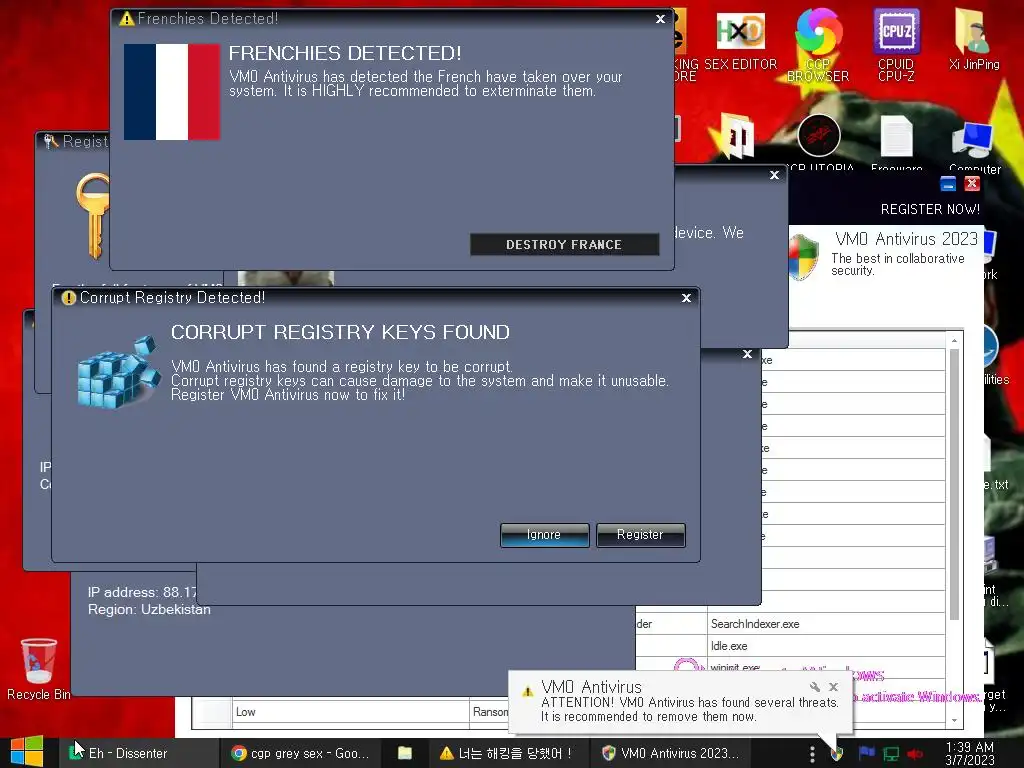The height and width of the screenshot is (768, 1024).
Task: Open File Explorer from the taskbar
Action: point(405,754)
